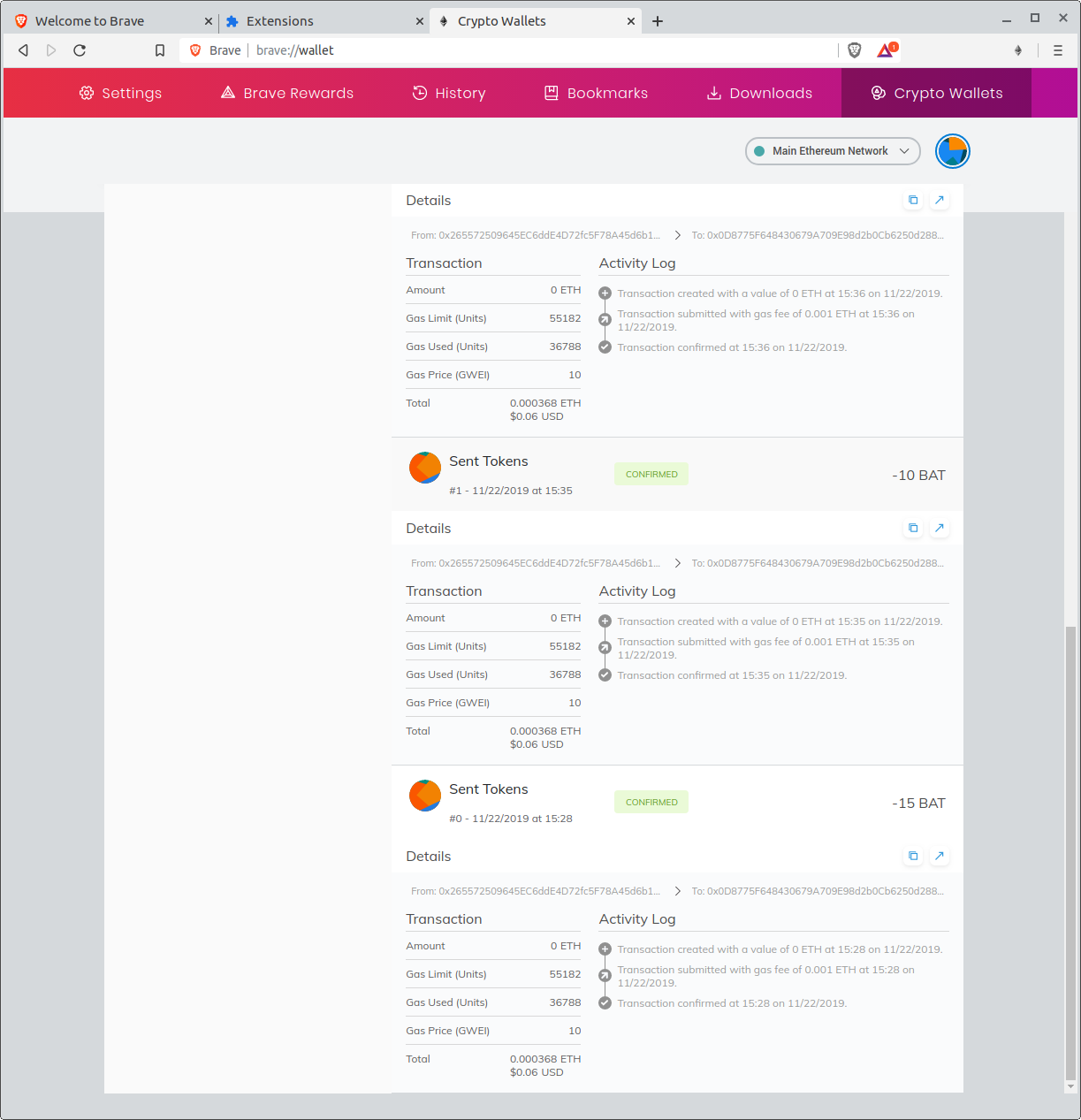Image resolution: width=1081 pixels, height=1120 pixels.
Task: Open Downloads navigation item
Action: [759, 93]
